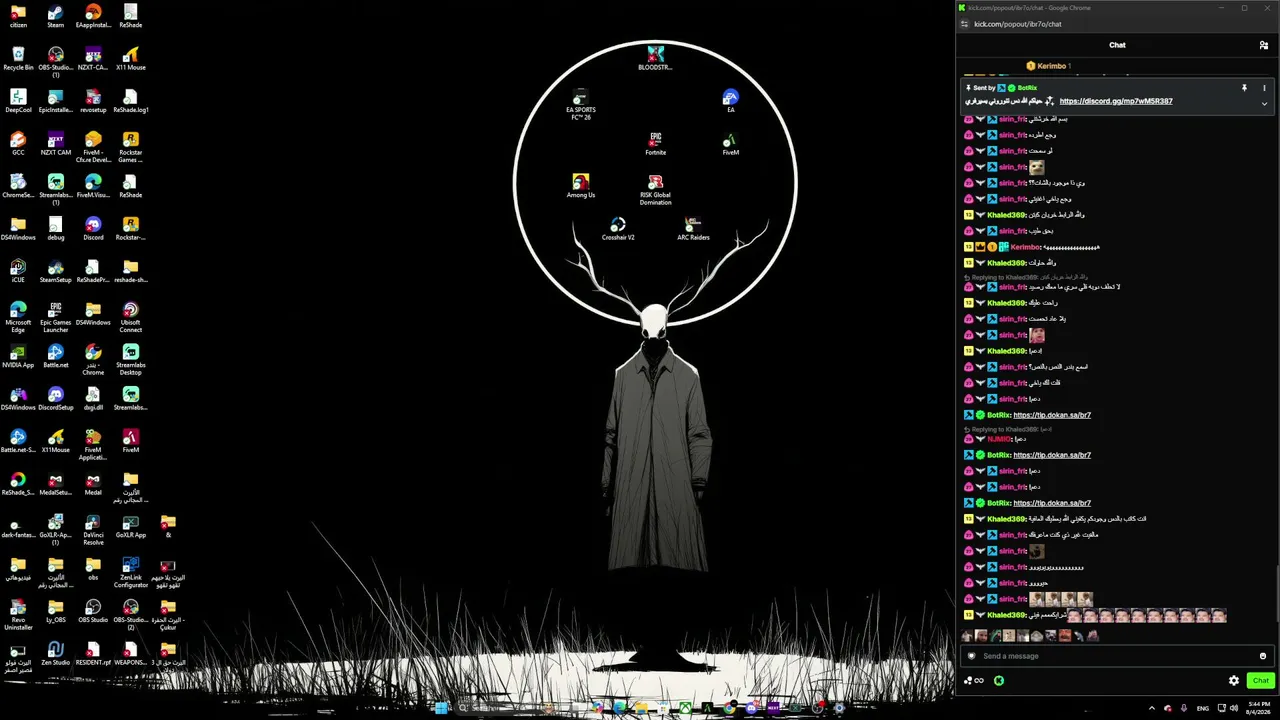Image resolution: width=1280 pixels, height=720 pixels.
Task: Select the ARC Raiders game shortcut
Action: (x=693, y=229)
